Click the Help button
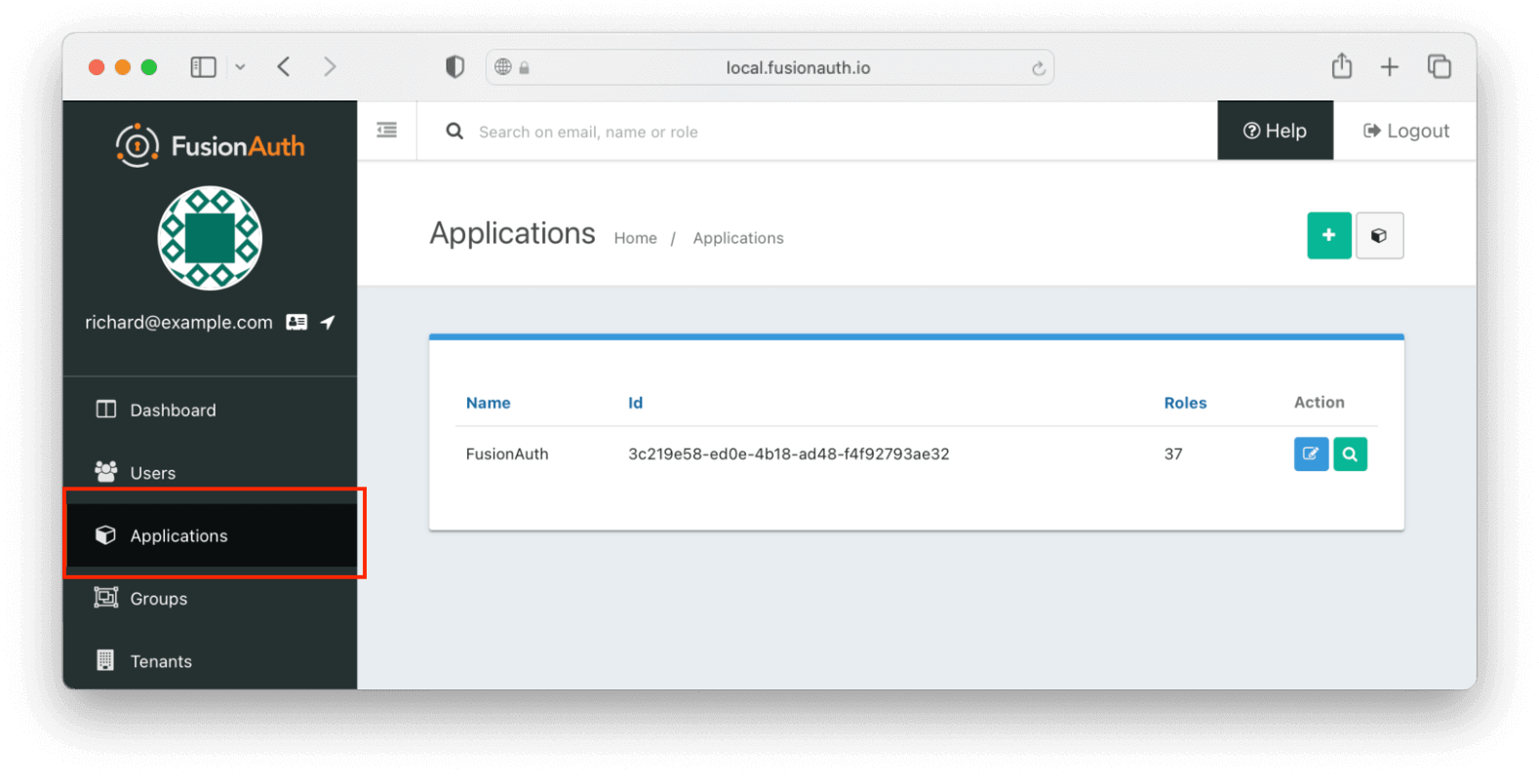This screenshot has height=784, width=1539. click(1275, 131)
